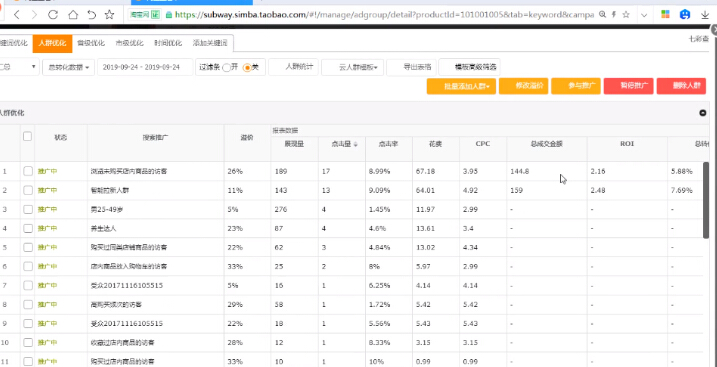Tick the select-all checkbox in table header
The width and height of the screenshot is (717, 367).
[27, 136]
